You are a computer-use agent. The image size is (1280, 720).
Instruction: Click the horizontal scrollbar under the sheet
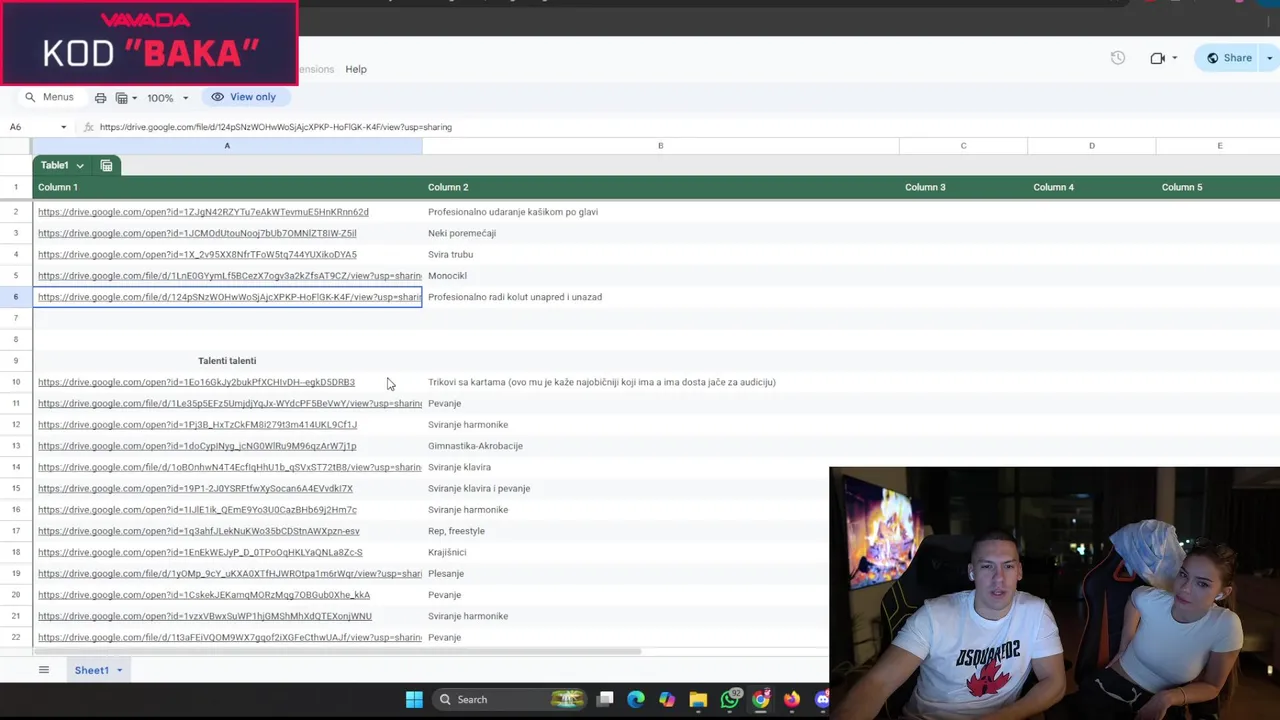(337, 652)
